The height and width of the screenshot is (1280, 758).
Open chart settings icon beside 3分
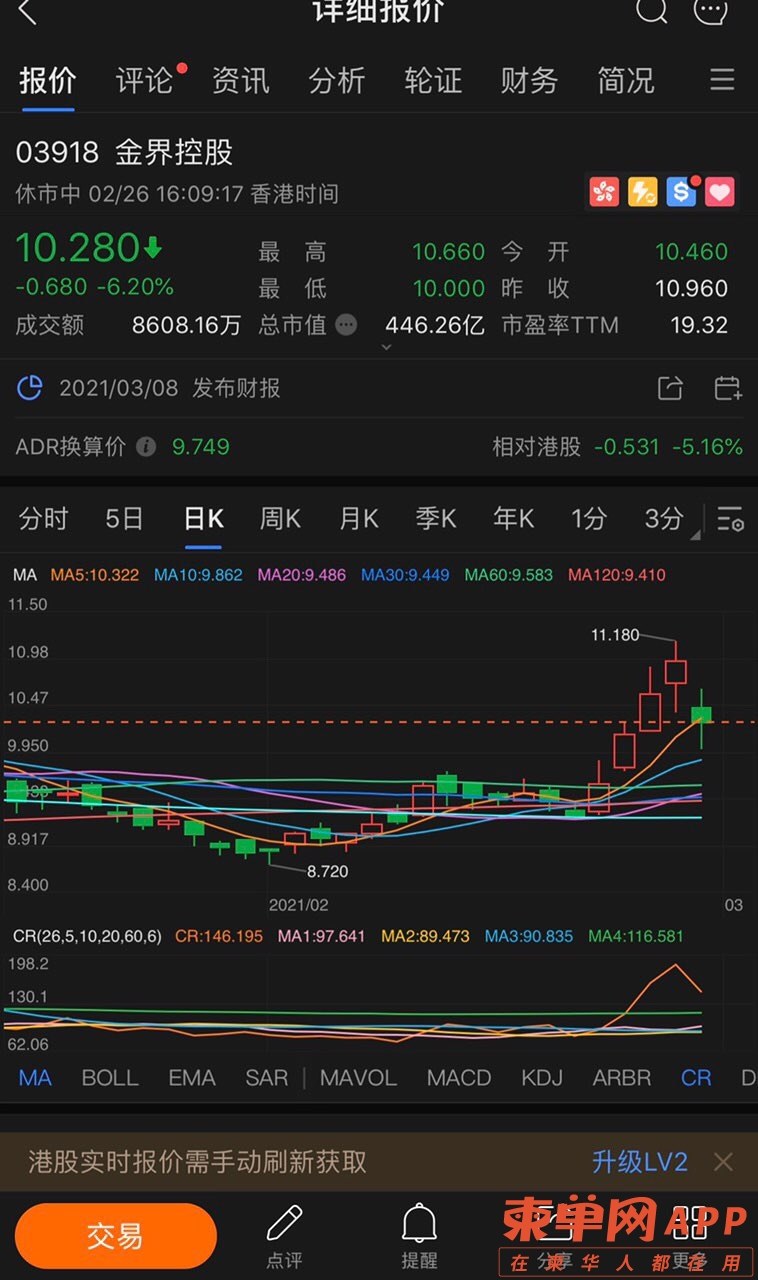731,519
